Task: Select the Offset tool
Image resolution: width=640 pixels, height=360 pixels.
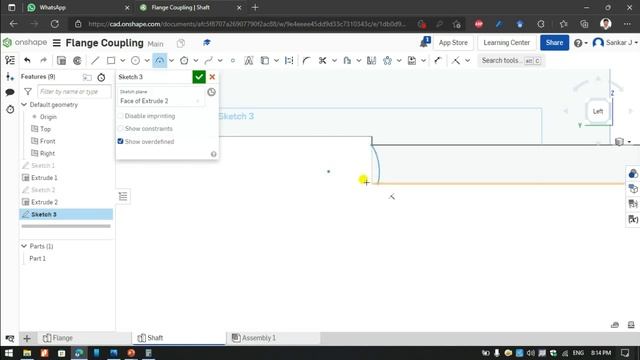Action: tap(347, 60)
